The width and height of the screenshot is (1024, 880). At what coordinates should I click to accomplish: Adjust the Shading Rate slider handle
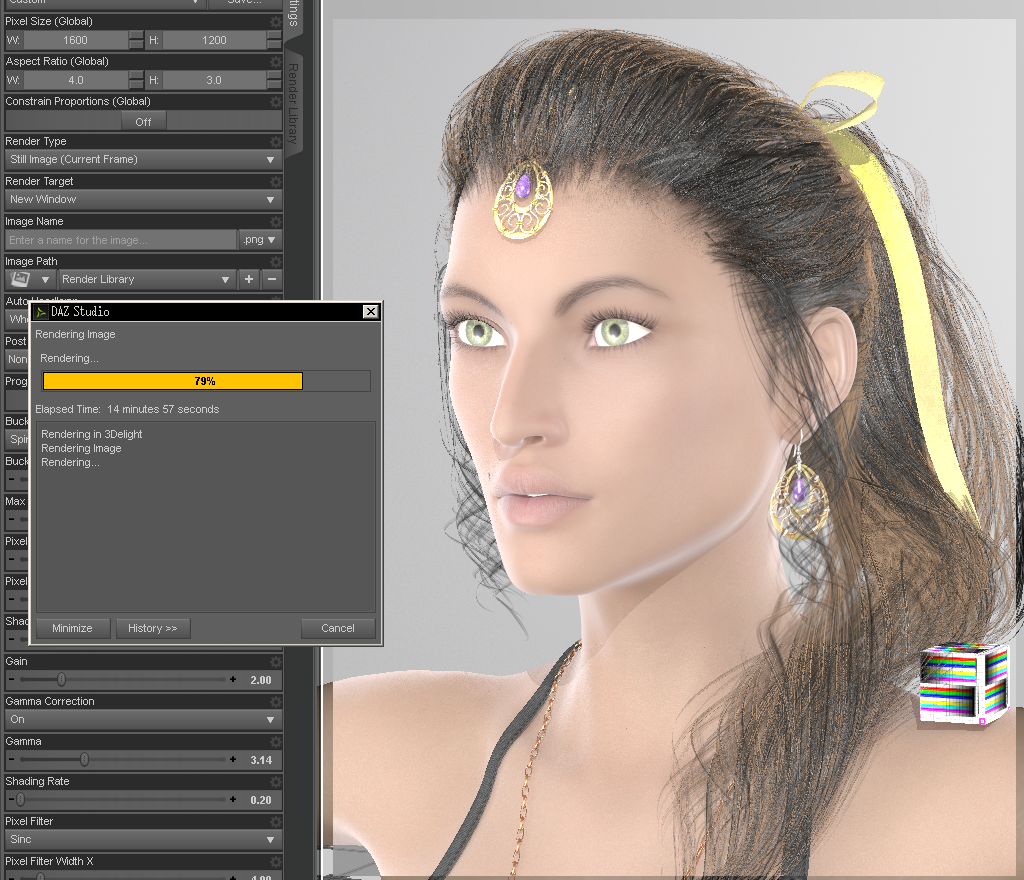pyautogui.click(x=20, y=799)
